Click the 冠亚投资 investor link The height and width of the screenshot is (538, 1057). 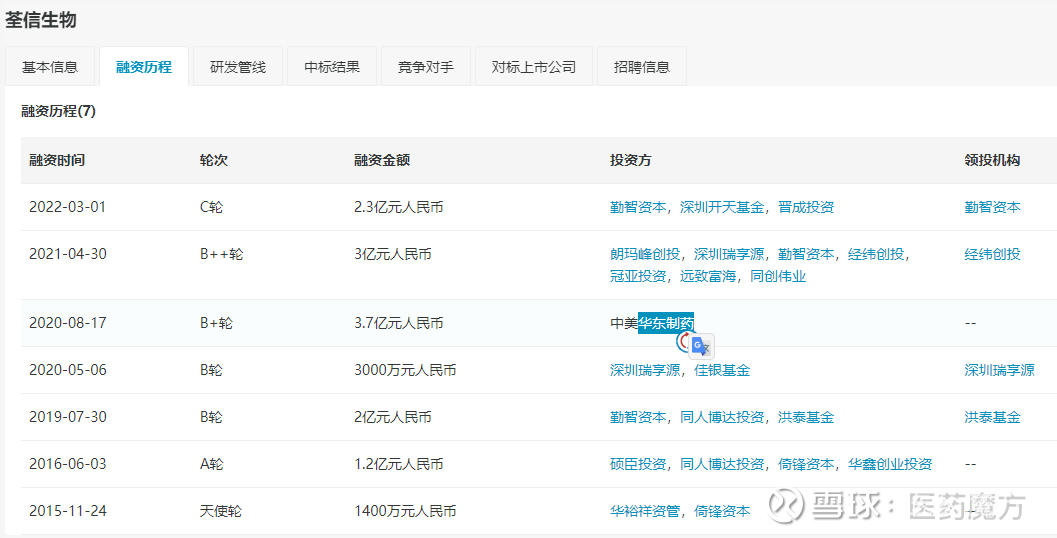[638, 276]
